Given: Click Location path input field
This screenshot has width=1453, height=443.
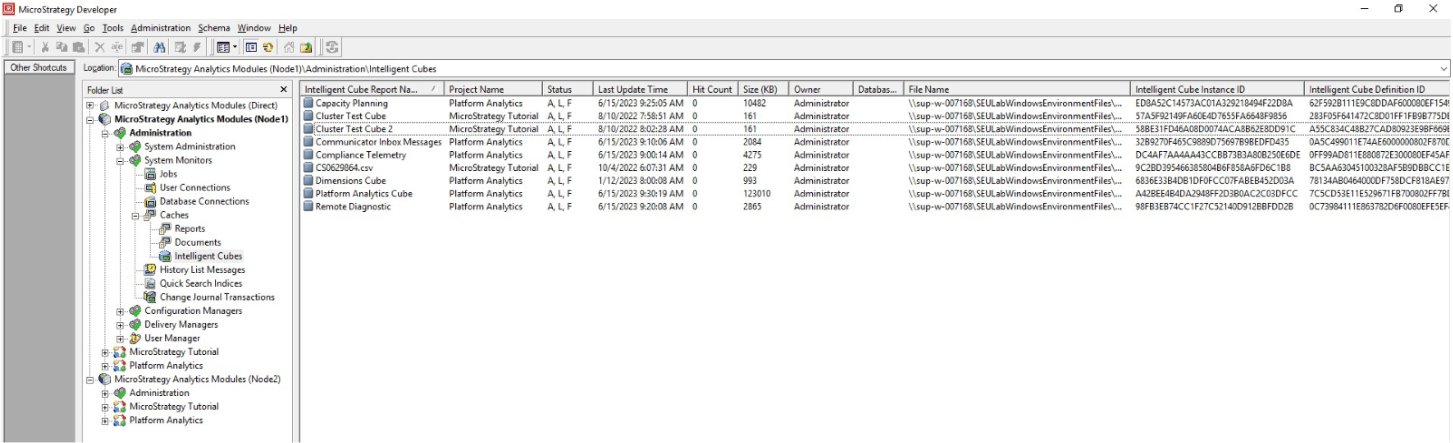Looking at the screenshot, I should tap(785, 69).
